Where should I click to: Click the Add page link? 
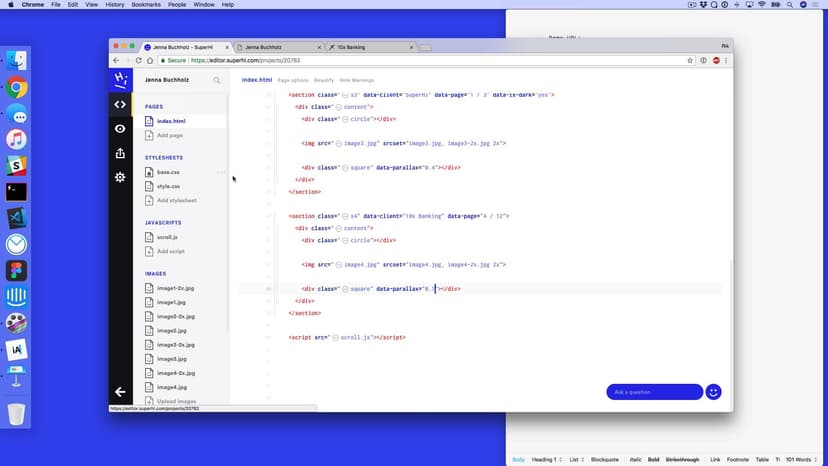[x=169, y=135]
